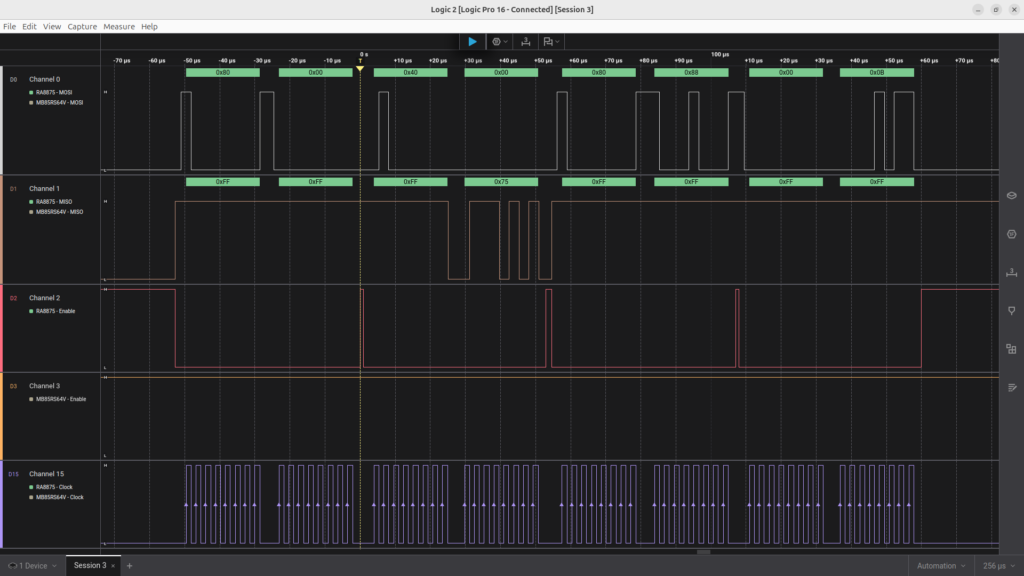Select the 0x40 decoded byte on Channel 0

coord(410,72)
